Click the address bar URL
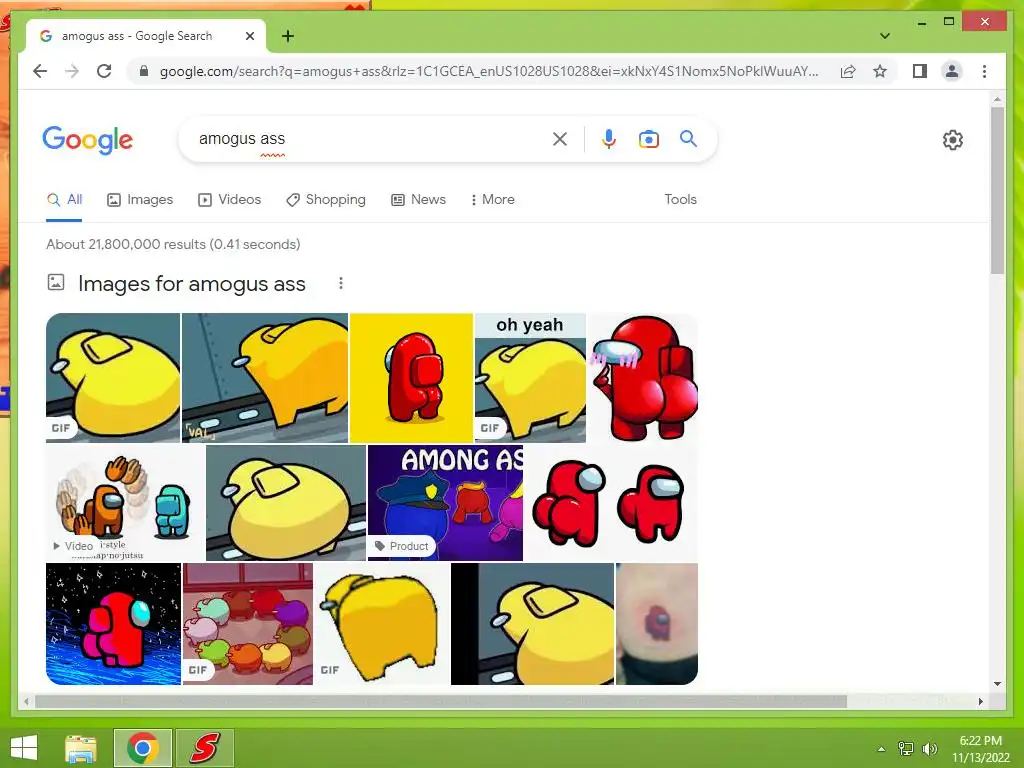 tap(488, 71)
